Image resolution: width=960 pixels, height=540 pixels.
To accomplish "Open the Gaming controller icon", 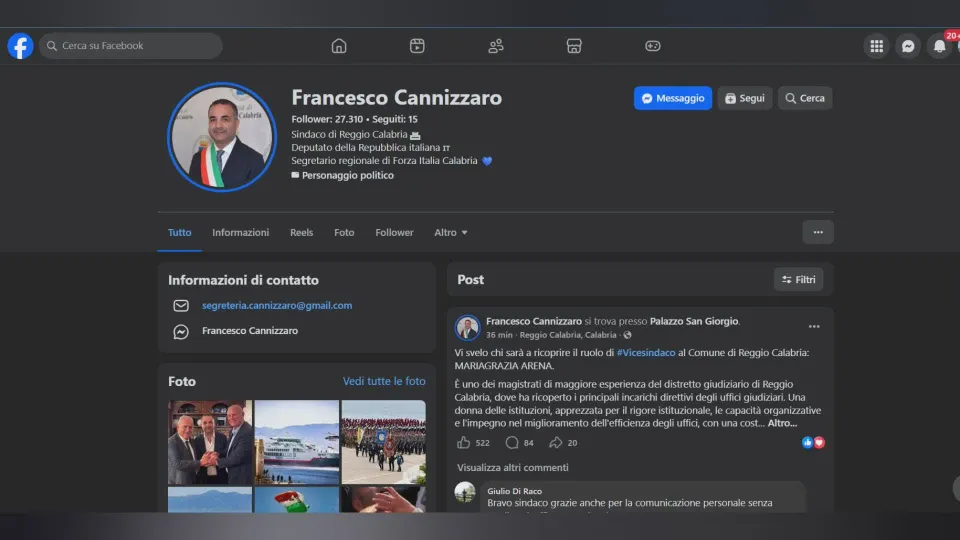I will [x=653, y=46].
